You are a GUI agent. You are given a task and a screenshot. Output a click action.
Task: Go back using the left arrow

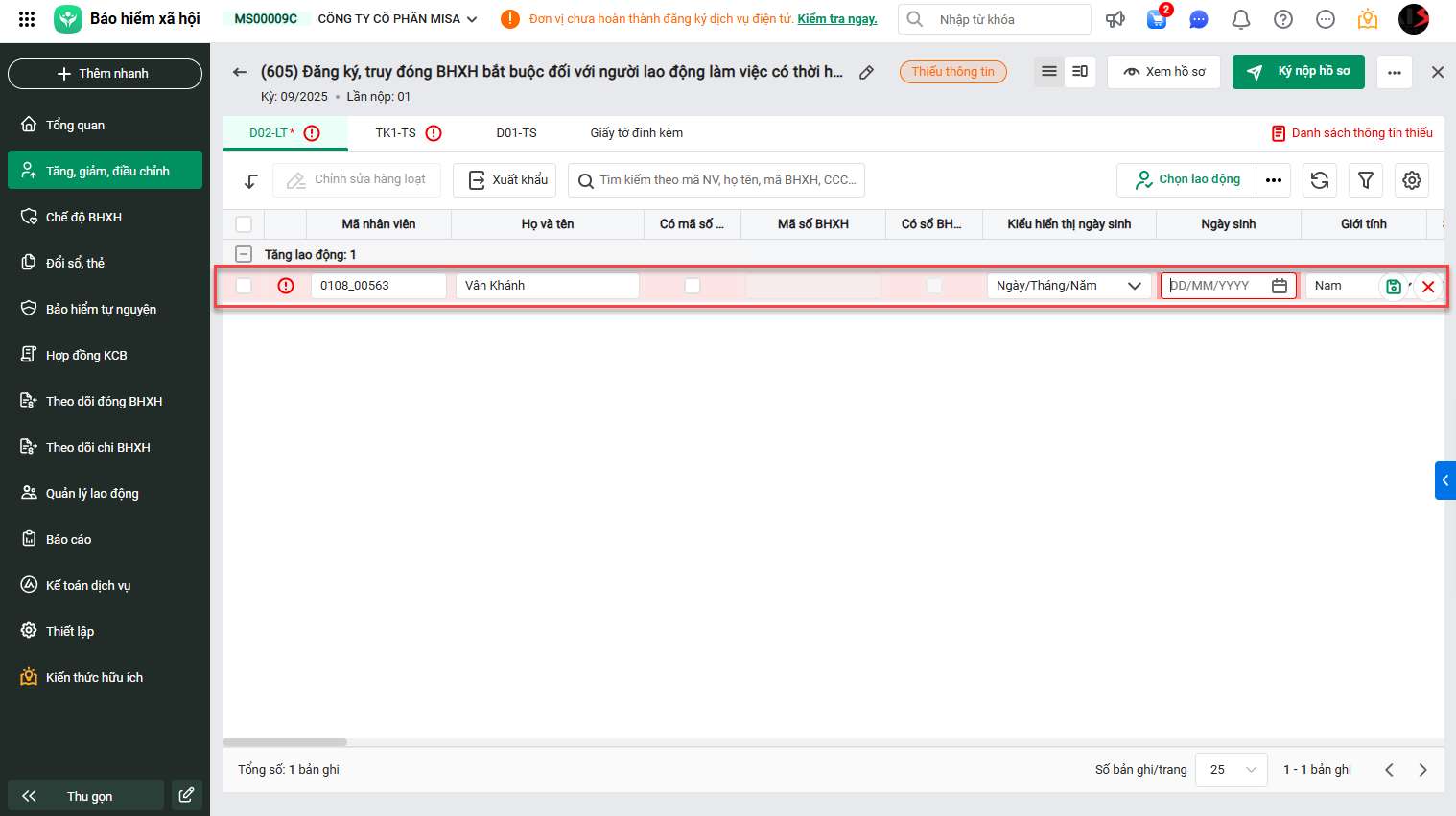coord(240,72)
